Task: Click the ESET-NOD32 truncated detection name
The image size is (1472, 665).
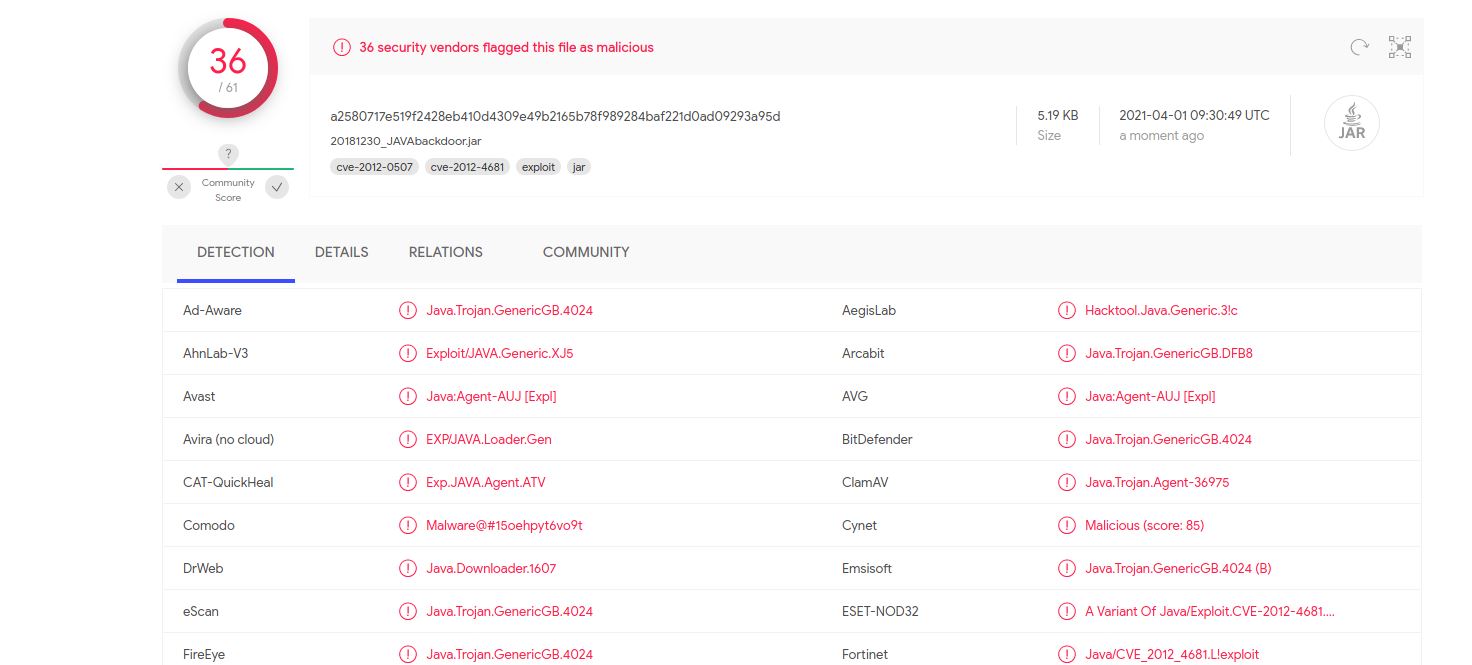Action: (1209, 611)
